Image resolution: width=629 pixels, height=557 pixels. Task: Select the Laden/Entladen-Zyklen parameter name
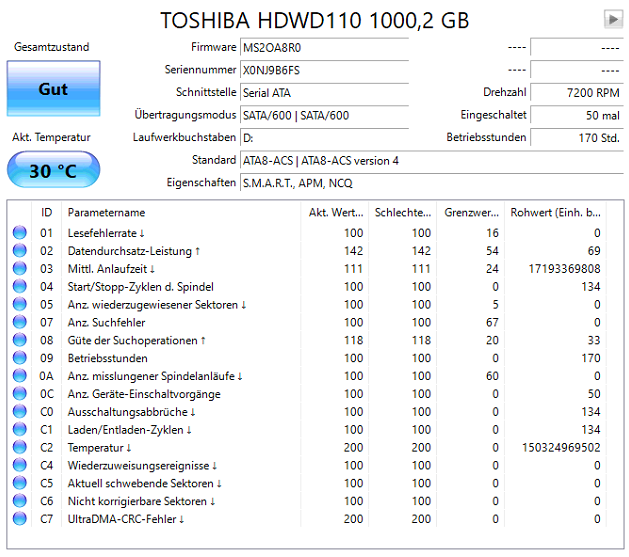tap(129, 430)
